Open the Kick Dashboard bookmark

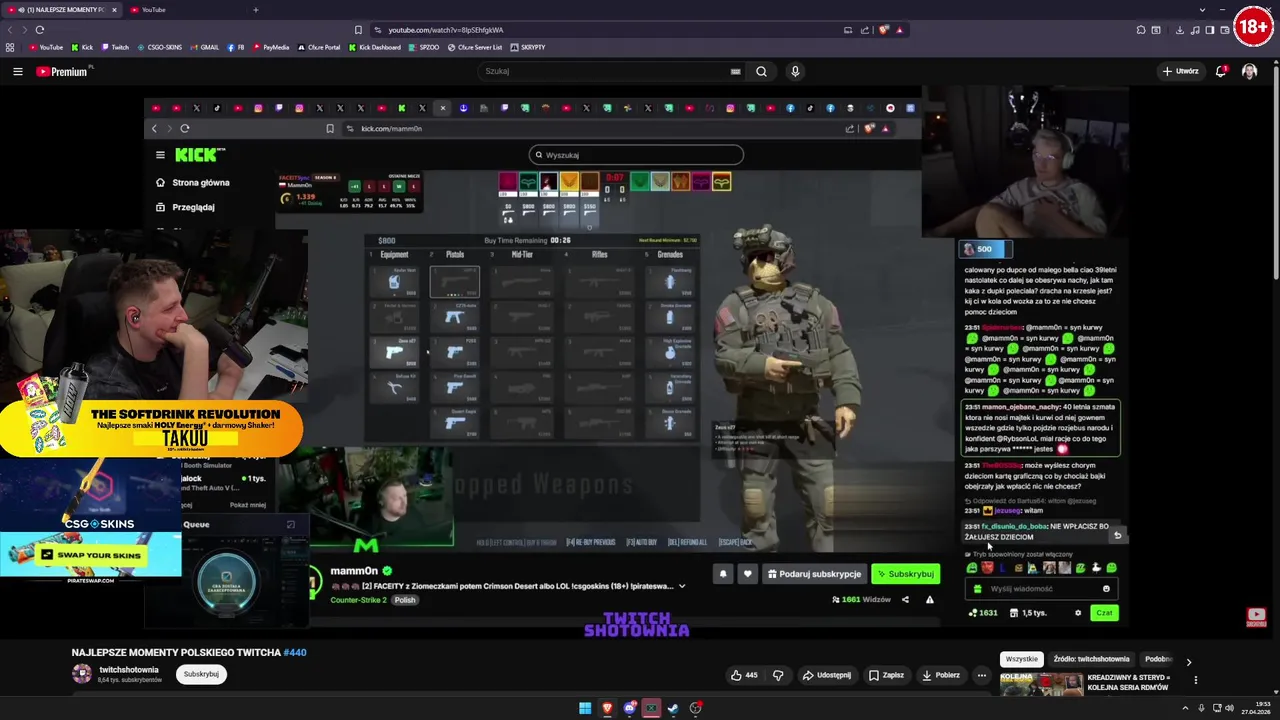(375, 47)
